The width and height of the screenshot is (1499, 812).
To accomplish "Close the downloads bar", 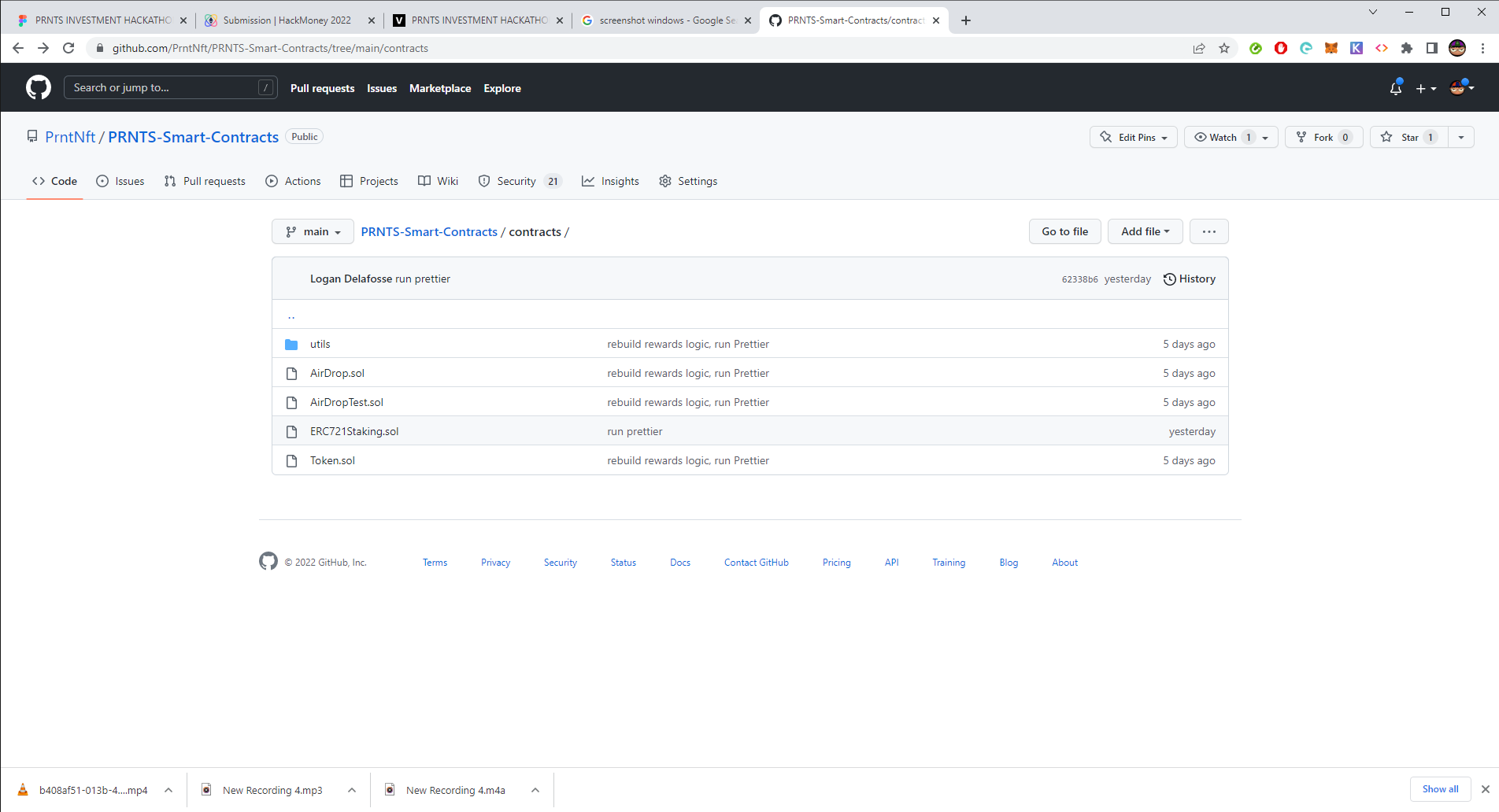I will pyautogui.click(x=1486, y=789).
